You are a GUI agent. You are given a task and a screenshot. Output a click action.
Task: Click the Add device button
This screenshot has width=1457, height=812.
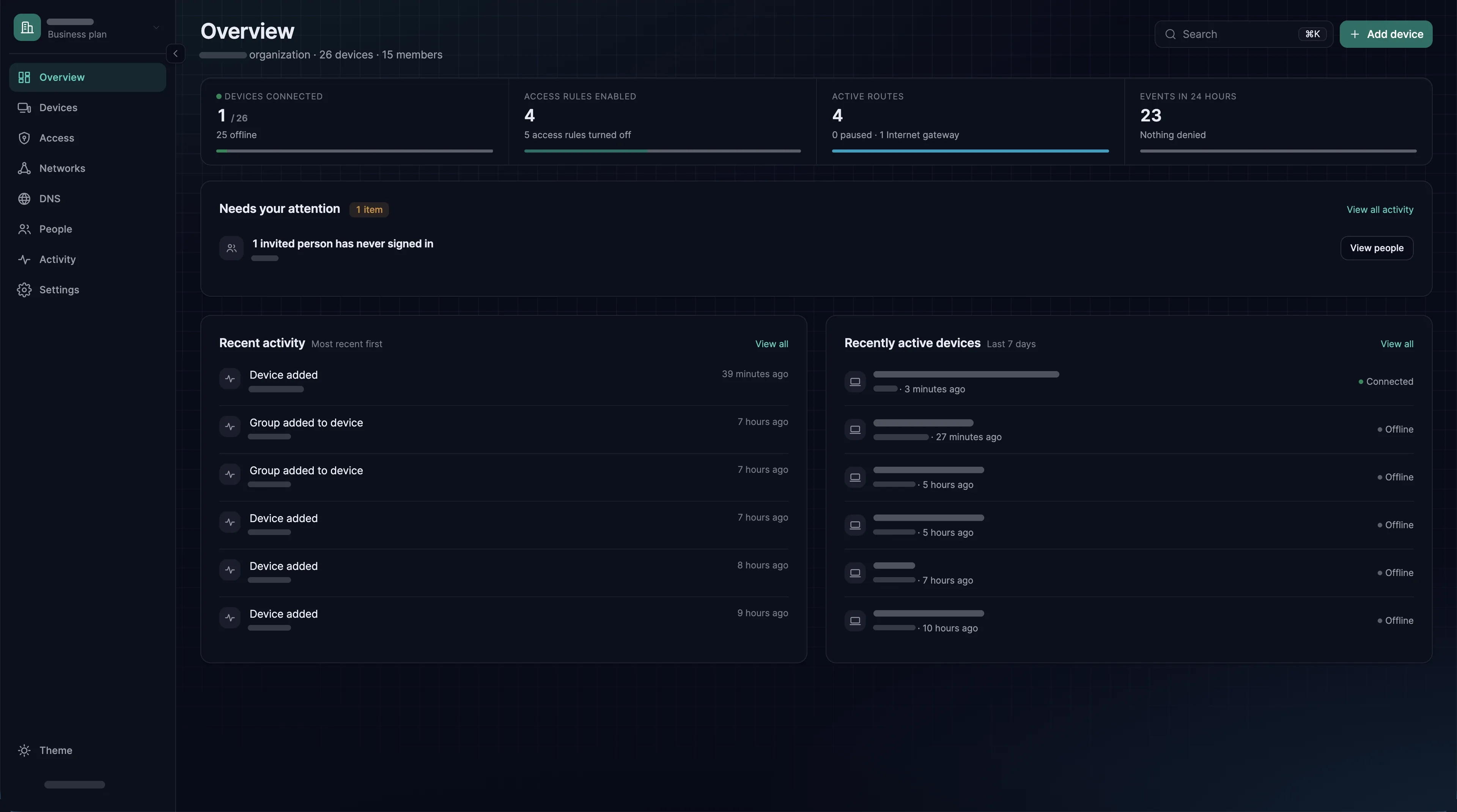[x=1386, y=35]
